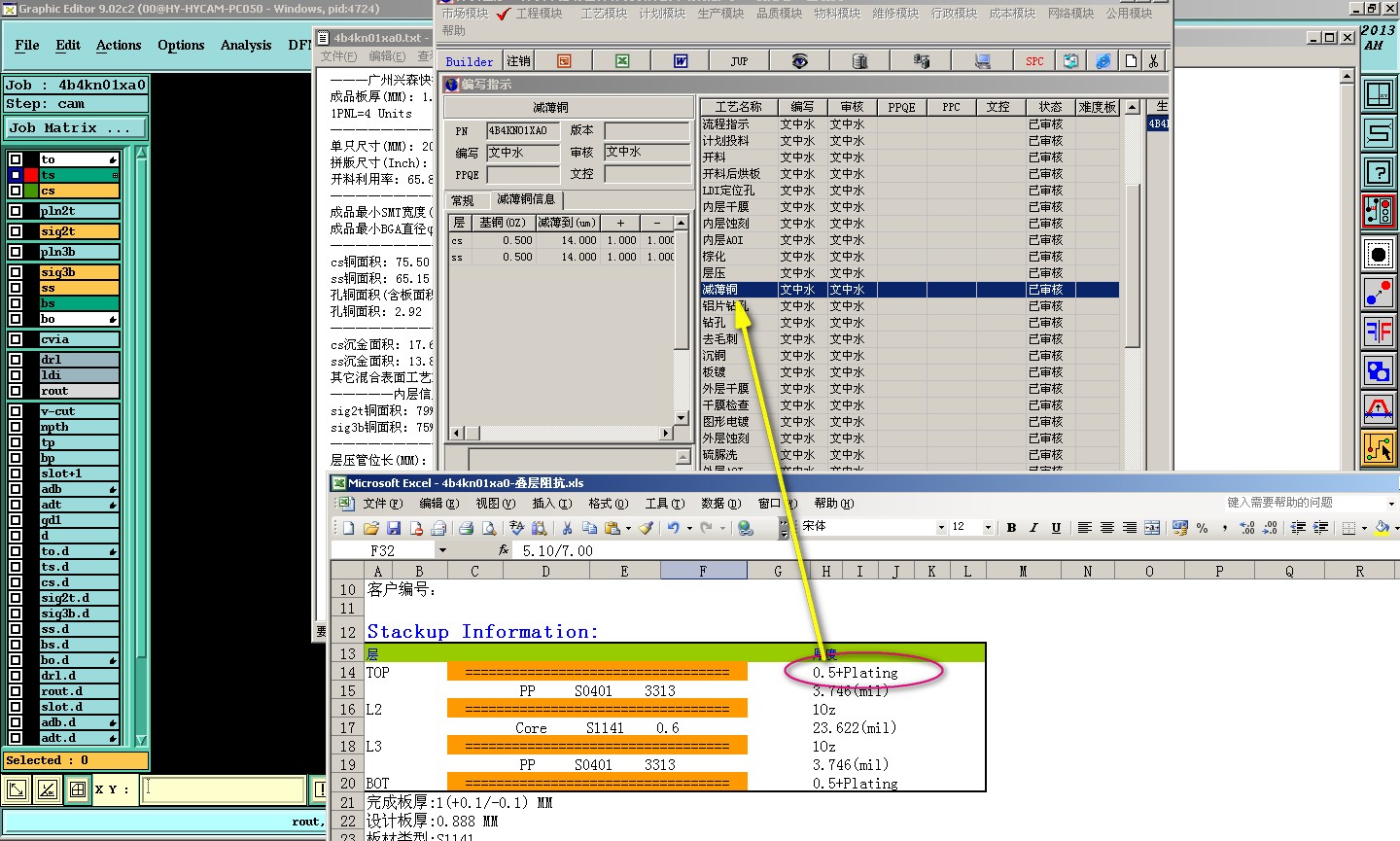Click the Cut icon in Excel toolbar
Image resolution: width=1400 pixels, height=841 pixels.
[566, 527]
